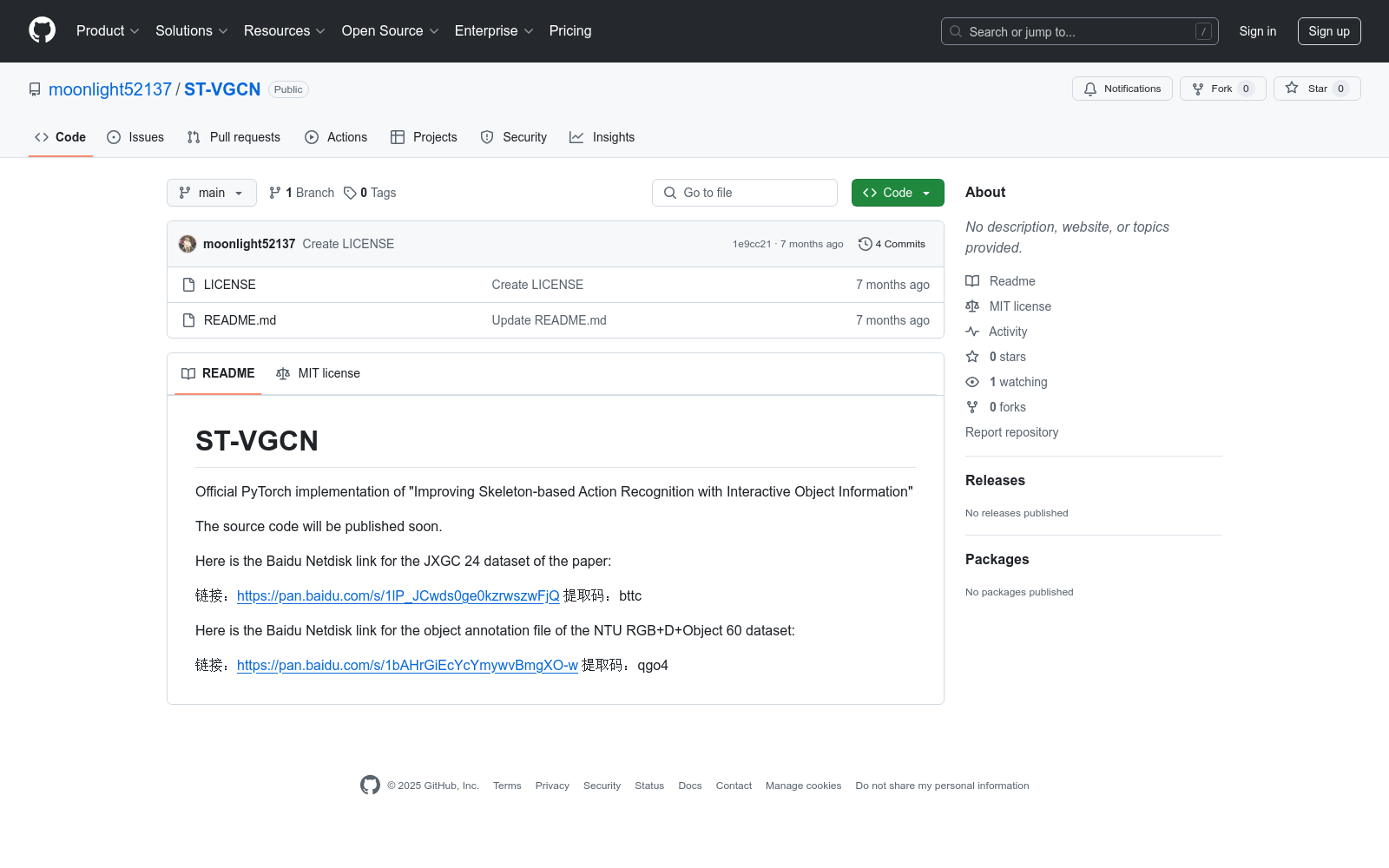The height and width of the screenshot is (868, 1389).
Task: View 1 Branch list
Action: tap(301, 193)
